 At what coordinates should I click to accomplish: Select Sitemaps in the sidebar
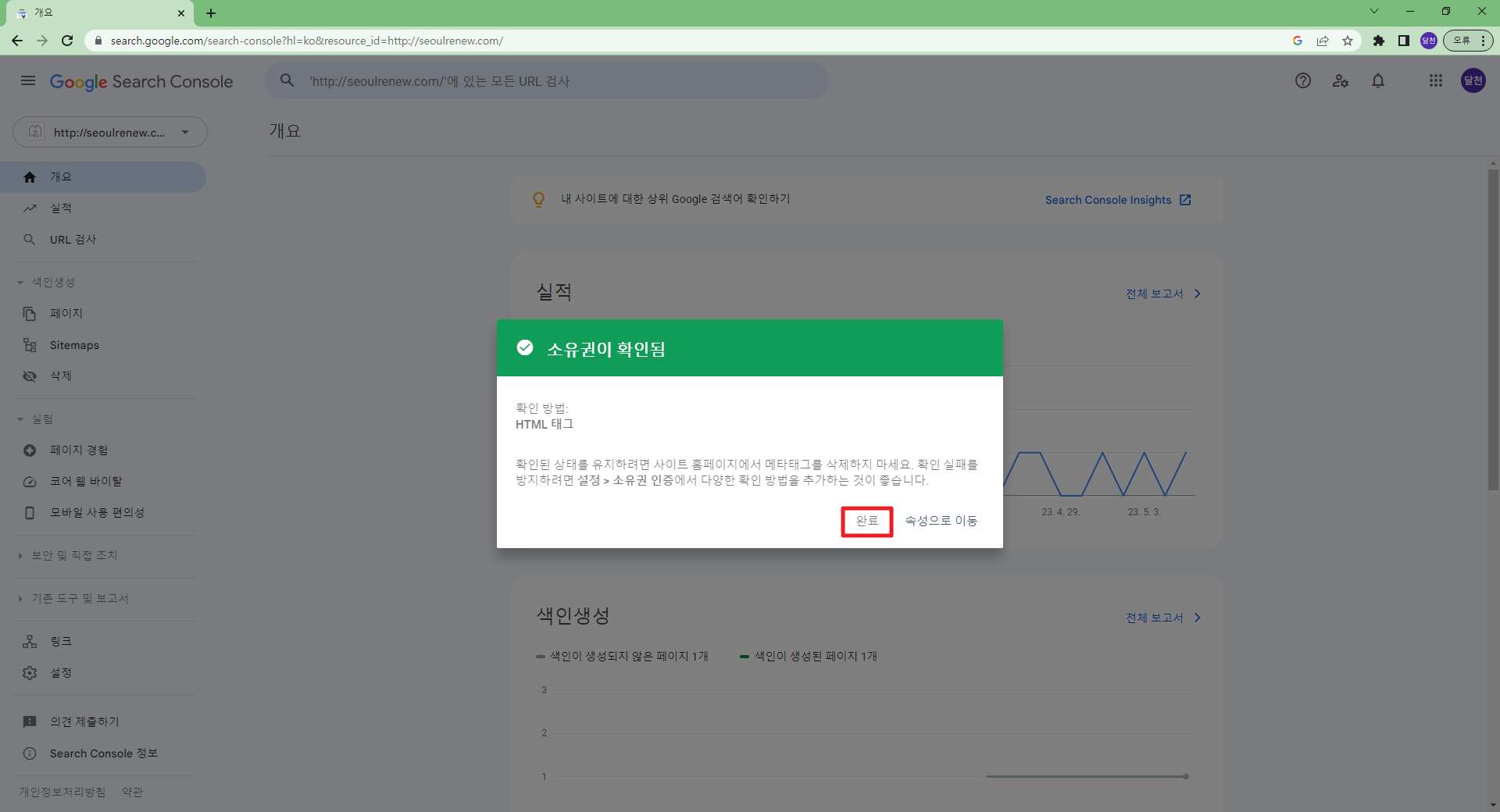pos(74,345)
